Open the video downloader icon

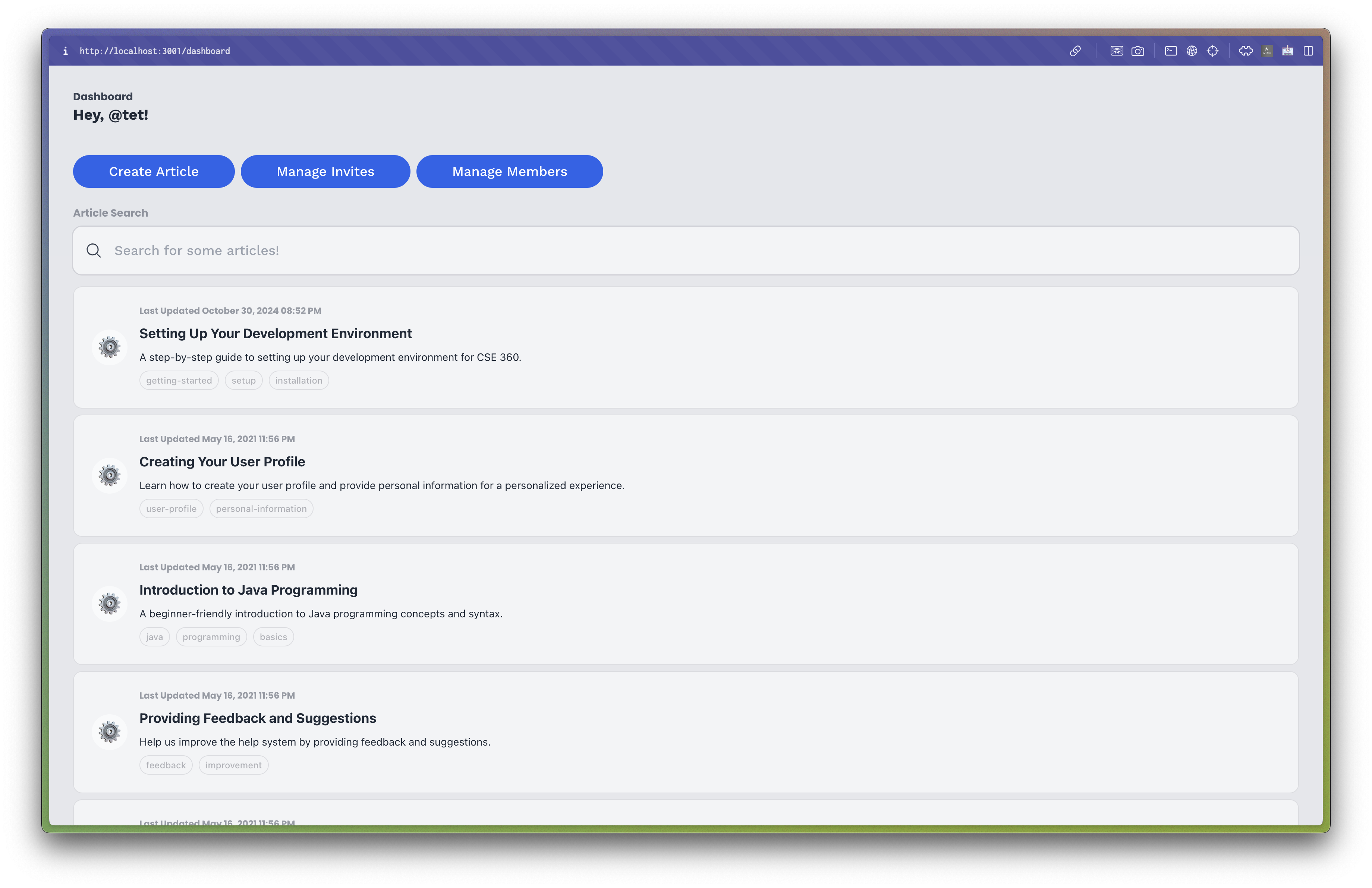(x=1287, y=51)
